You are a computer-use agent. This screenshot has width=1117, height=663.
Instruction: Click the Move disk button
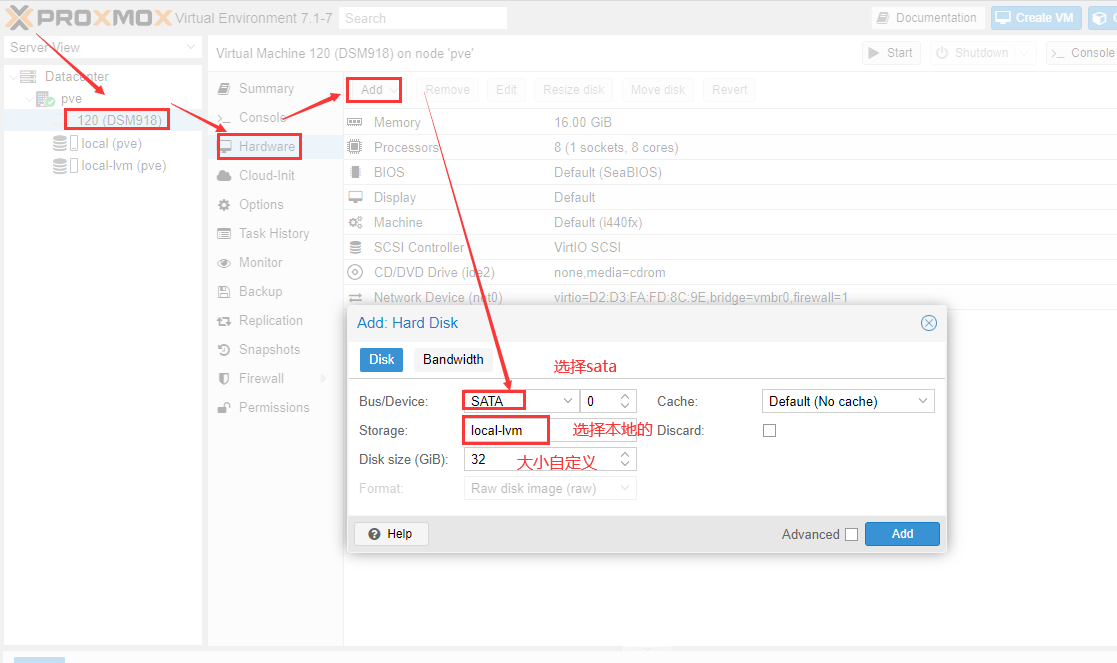[x=658, y=90]
